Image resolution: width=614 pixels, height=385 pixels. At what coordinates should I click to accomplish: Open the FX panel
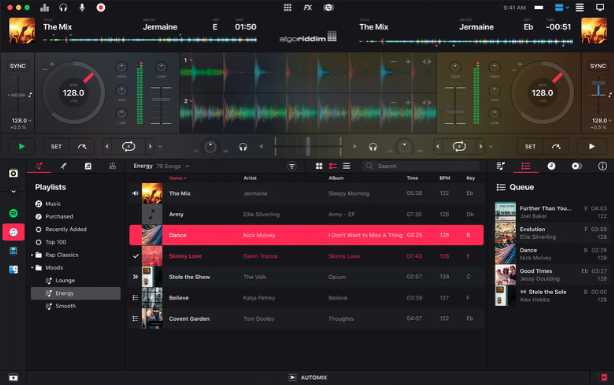(308, 7)
